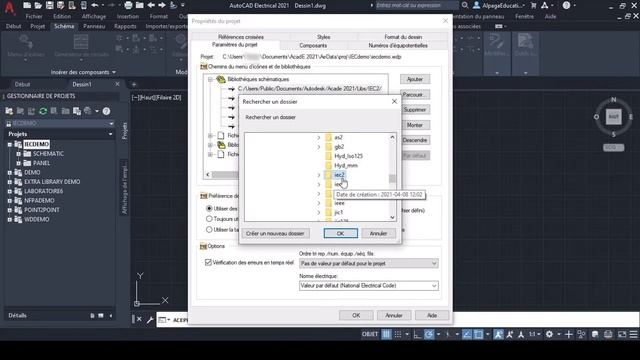Image resolution: width=640 pixels, height=360 pixels.
Task: Click the Next drawing right arrow icon
Action: pos(162,5)
